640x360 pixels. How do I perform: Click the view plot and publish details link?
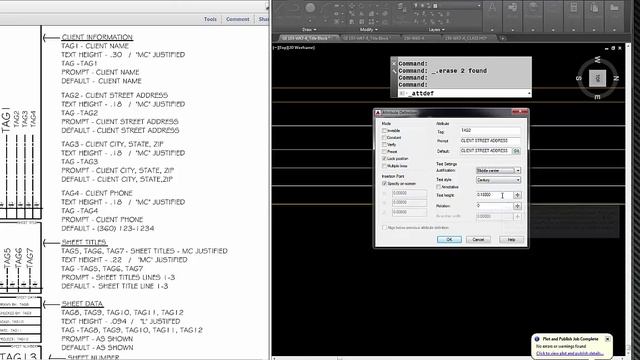tap(570, 353)
